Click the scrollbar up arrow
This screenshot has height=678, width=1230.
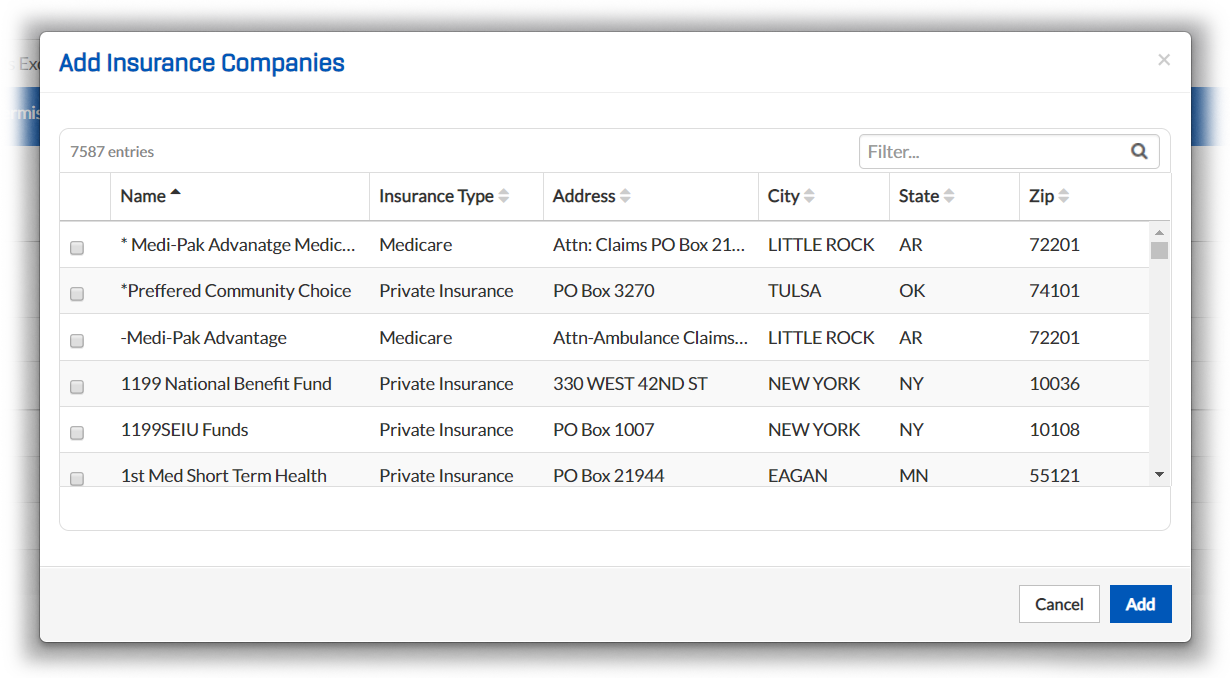coord(1160,231)
